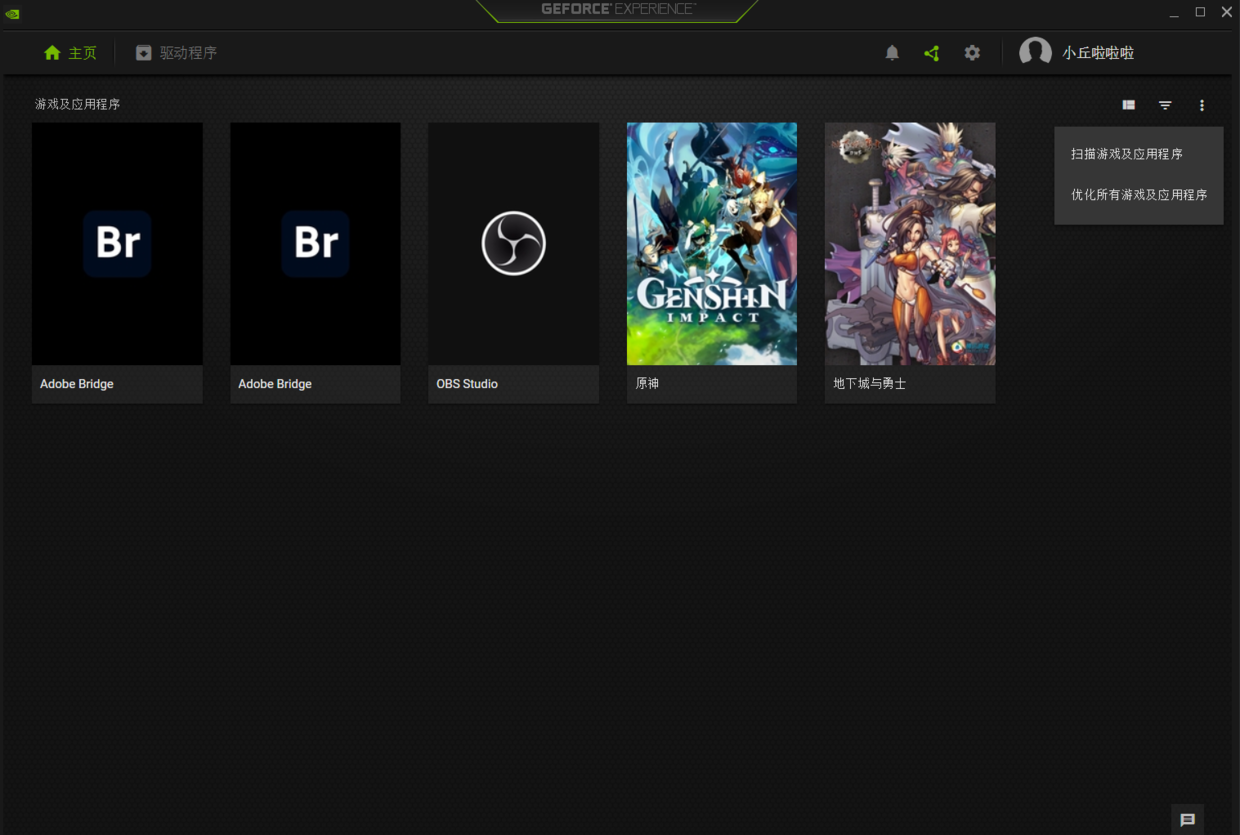Open the 地下城与勇士 game tile
The image size is (1240, 835).
[910, 244]
